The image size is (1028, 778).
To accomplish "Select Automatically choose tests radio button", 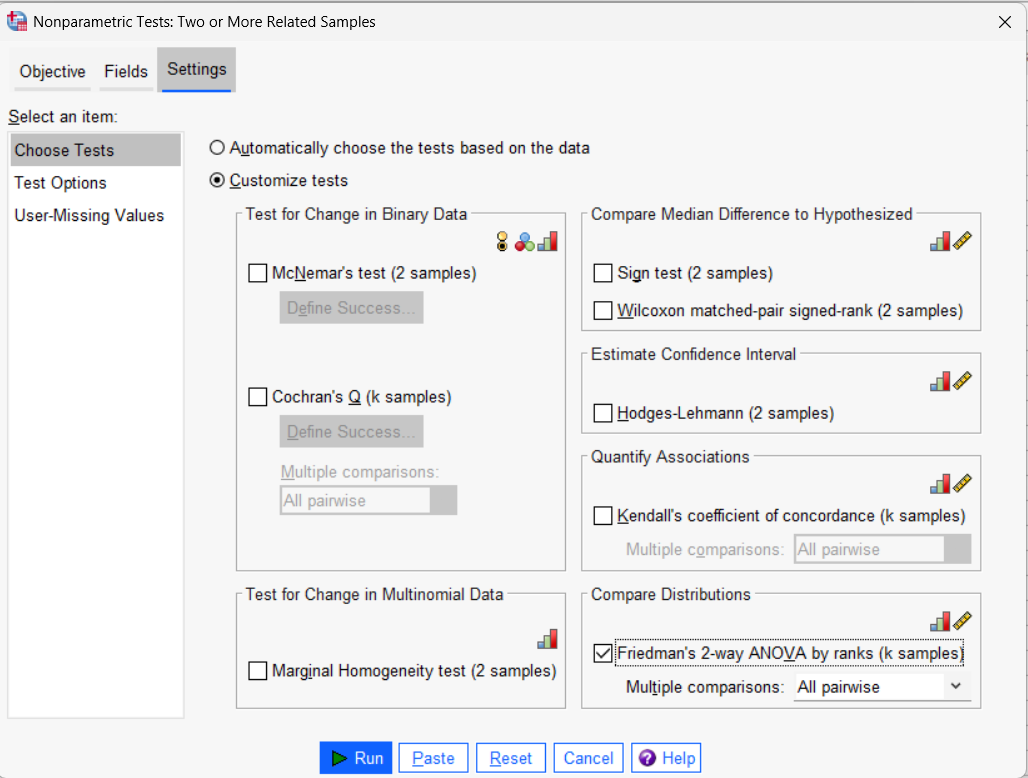I will (216, 147).
